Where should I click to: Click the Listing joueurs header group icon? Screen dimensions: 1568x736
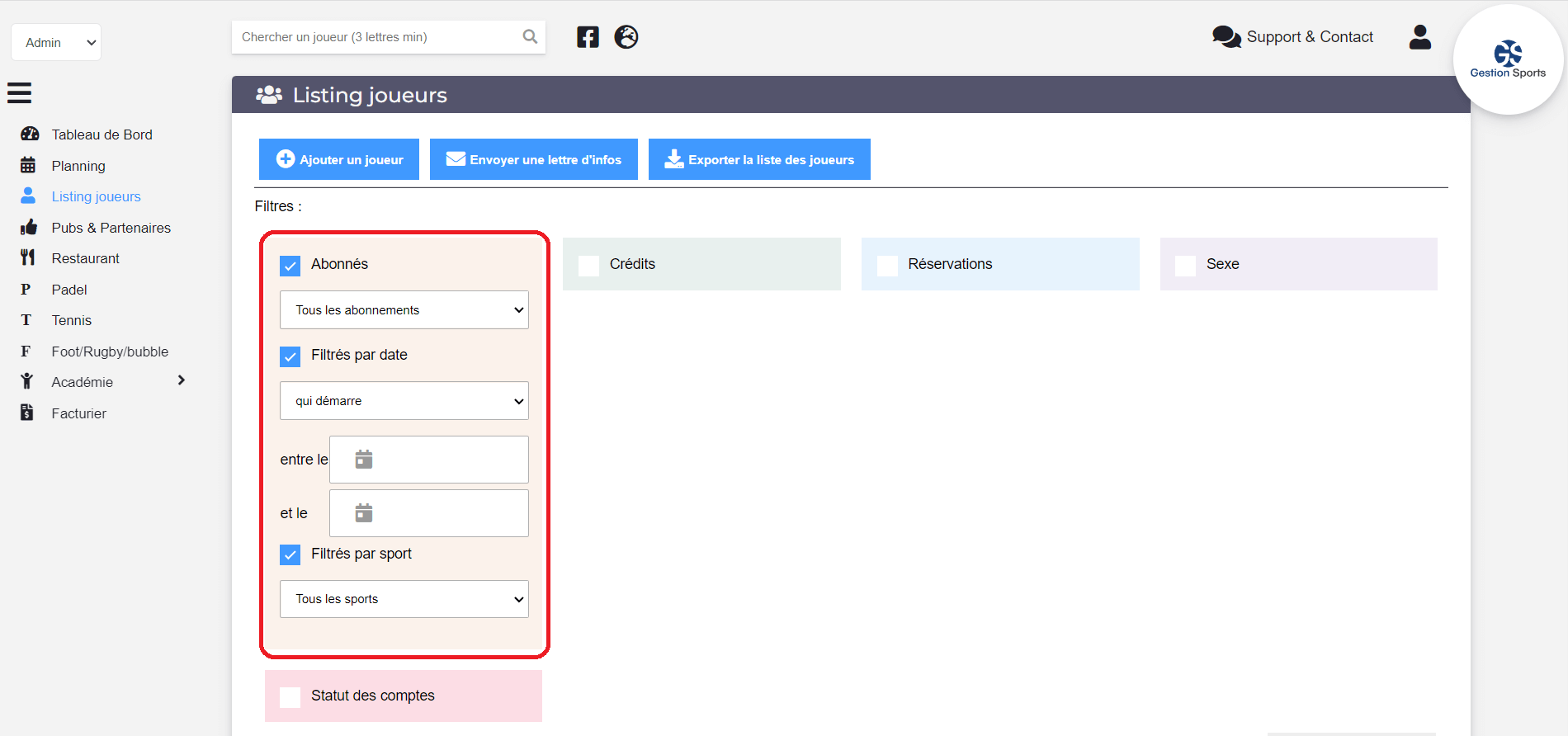coord(269,95)
